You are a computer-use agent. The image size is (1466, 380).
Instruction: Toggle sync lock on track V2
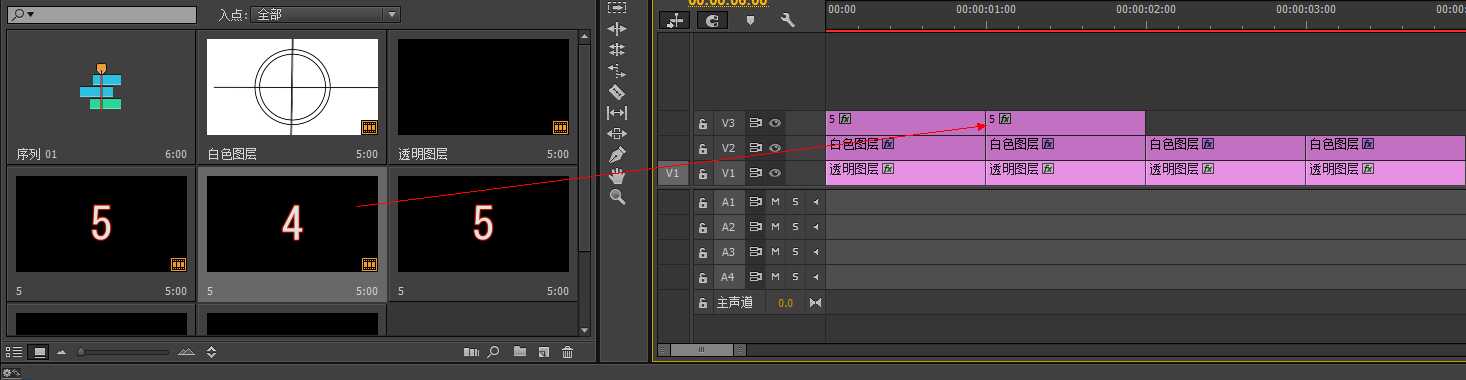click(x=756, y=148)
